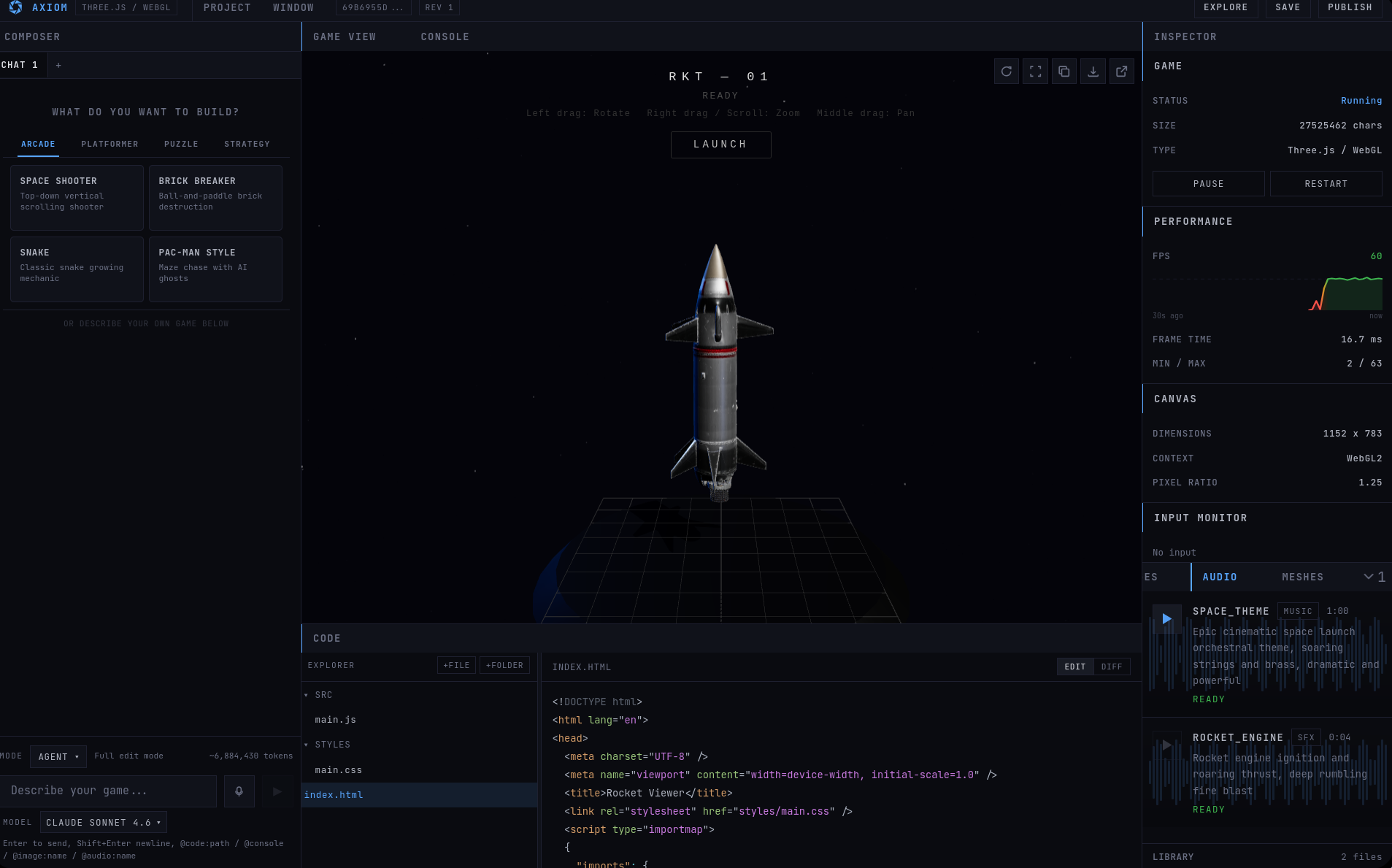The height and width of the screenshot is (868, 1392).
Task: Switch editor to EDIT mode
Action: tap(1075, 667)
